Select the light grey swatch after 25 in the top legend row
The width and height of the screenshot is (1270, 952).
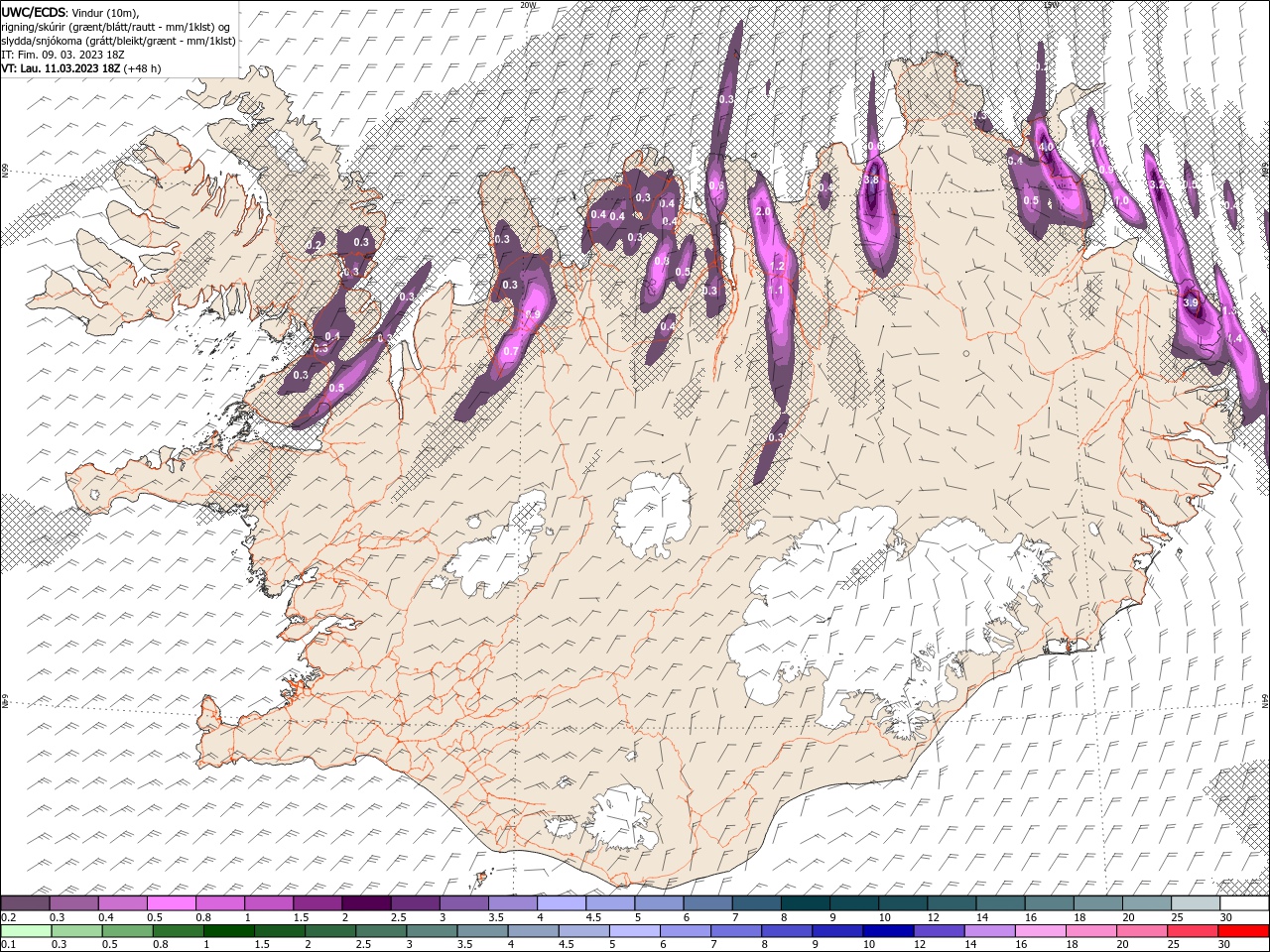tap(1196, 903)
